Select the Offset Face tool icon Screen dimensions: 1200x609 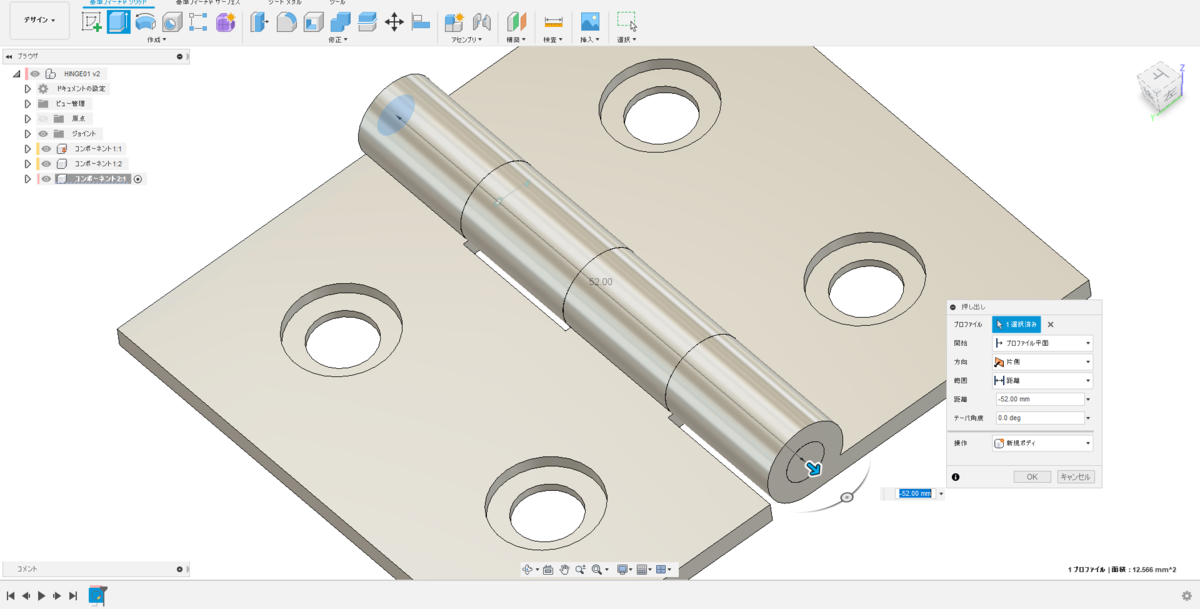(367, 22)
